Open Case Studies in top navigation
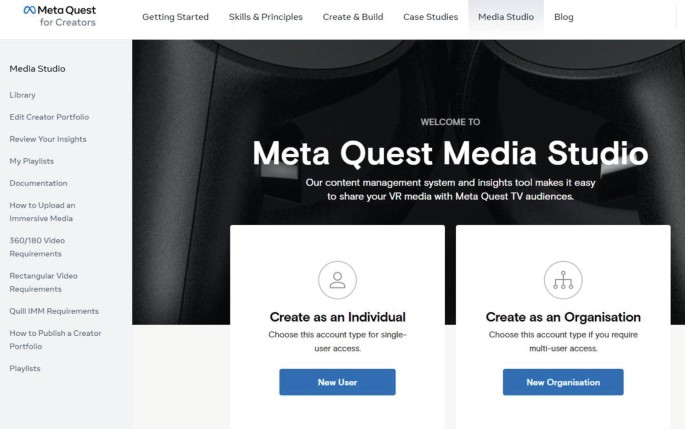The height and width of the screenshot is (429, 685). click(431, 17)
